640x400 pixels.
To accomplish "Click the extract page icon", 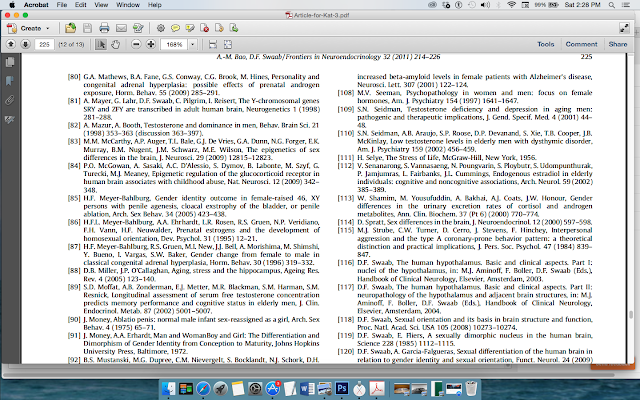I will click(x=234, y=28).
